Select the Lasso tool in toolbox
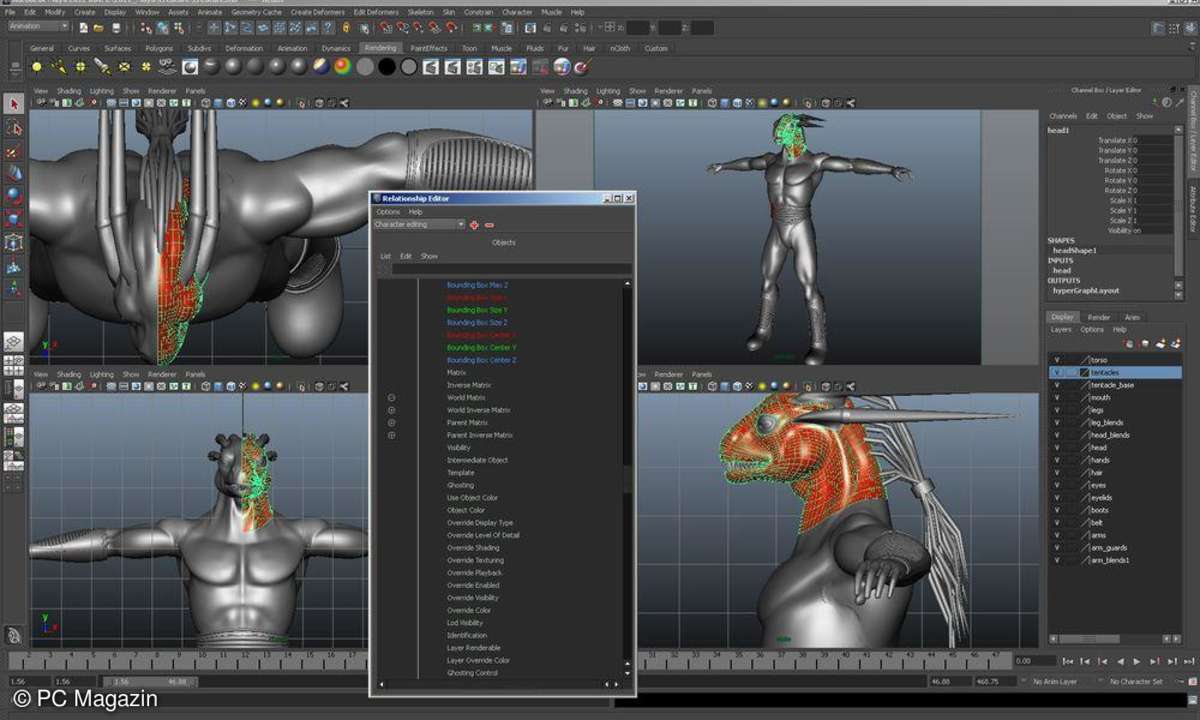 pyautogui.click(x=13, y=128)
